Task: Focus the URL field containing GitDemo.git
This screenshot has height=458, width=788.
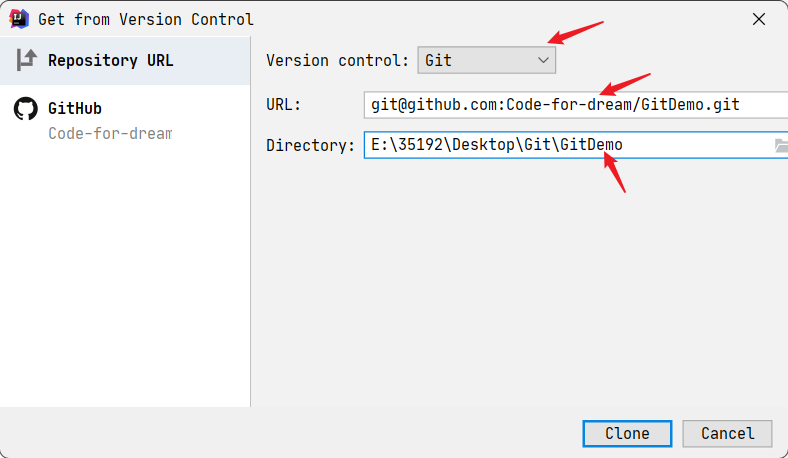Action: [576, 105]
